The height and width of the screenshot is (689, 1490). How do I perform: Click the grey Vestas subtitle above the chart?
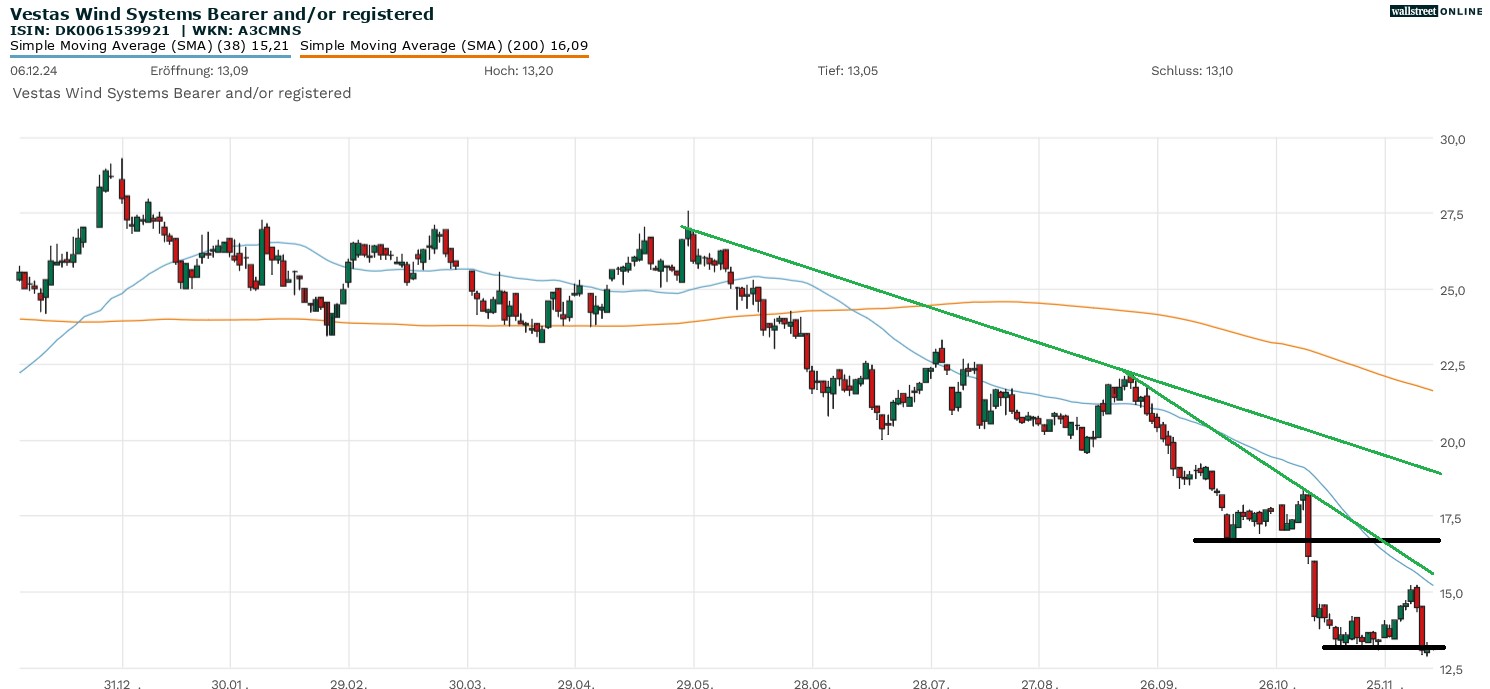[x=182, y=93]
